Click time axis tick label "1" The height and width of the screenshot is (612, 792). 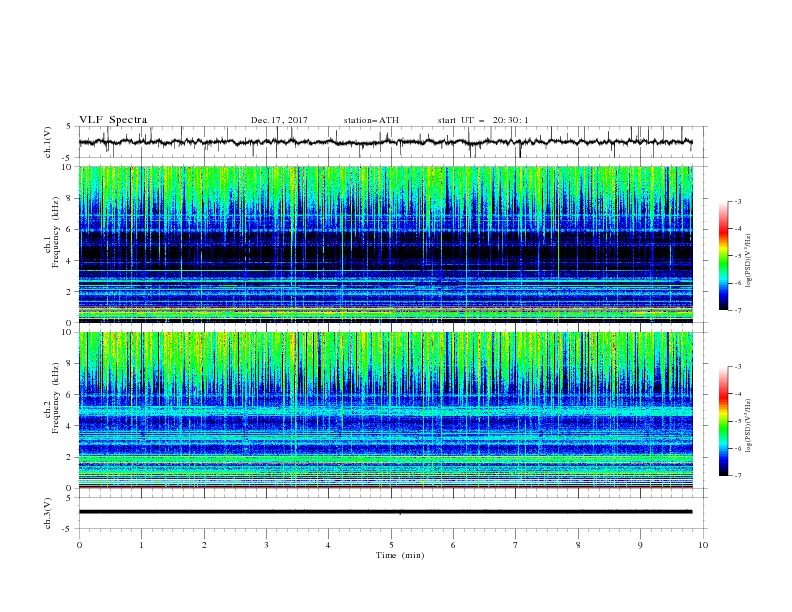tap(141, 545)
